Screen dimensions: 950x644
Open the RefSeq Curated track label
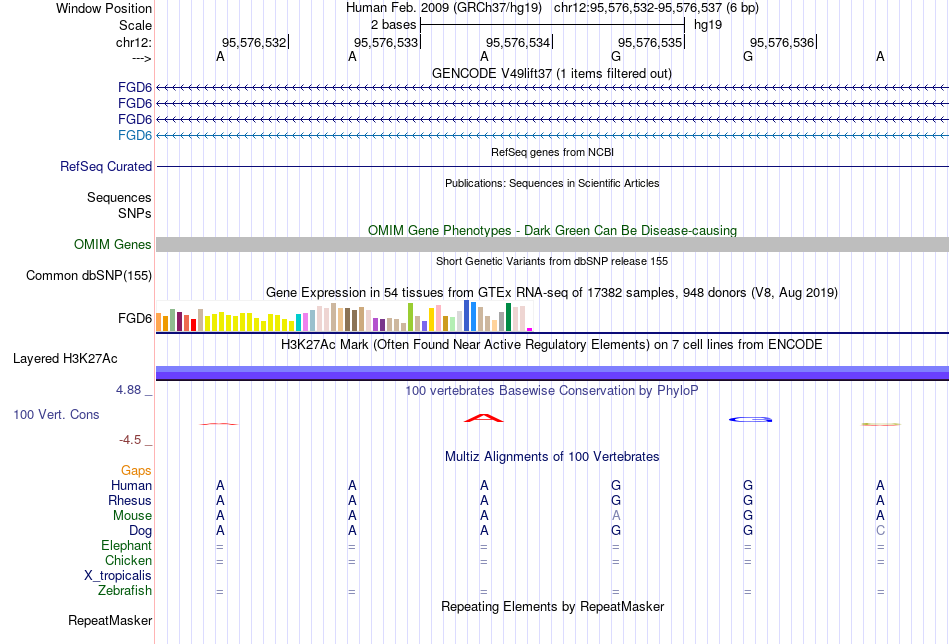pos(106,167)
